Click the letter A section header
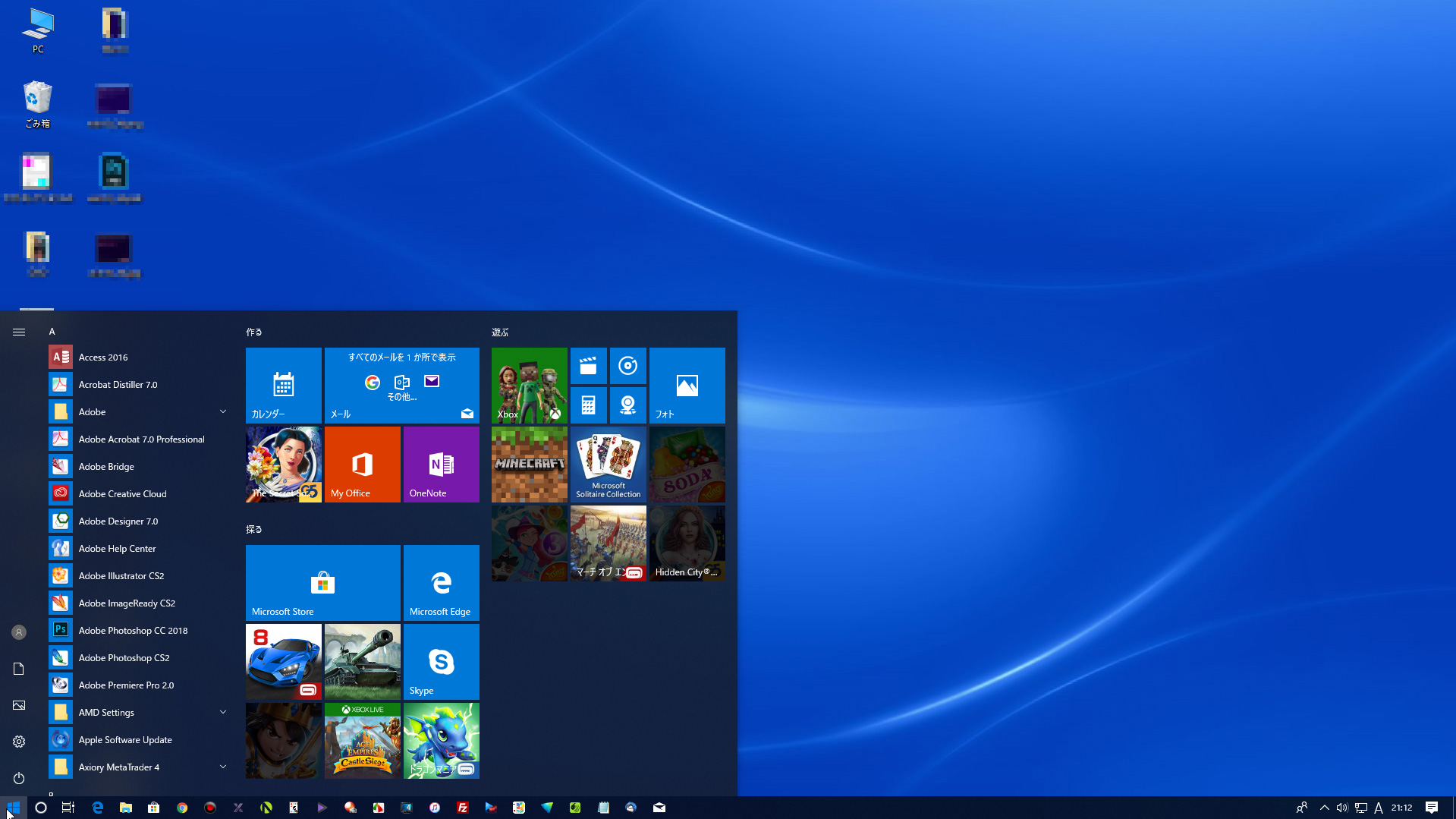This screenshot has width=1456, height=819. pos(52,332)
